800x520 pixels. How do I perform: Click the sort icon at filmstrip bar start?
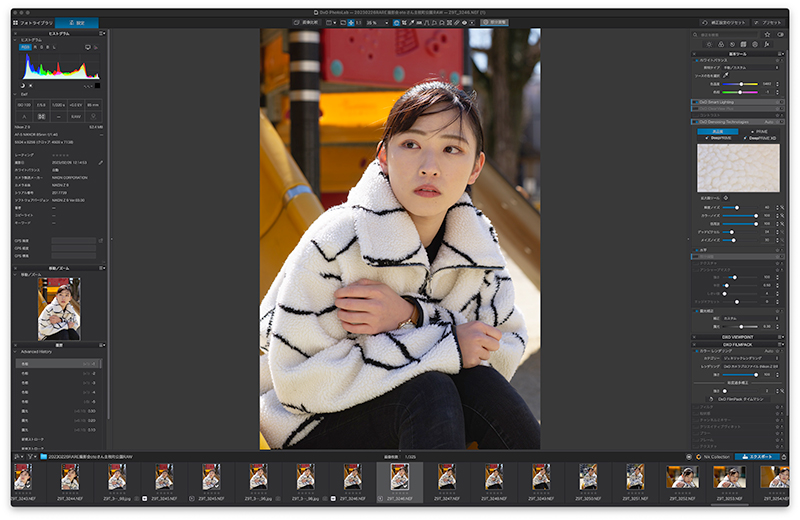coord(18,457)
